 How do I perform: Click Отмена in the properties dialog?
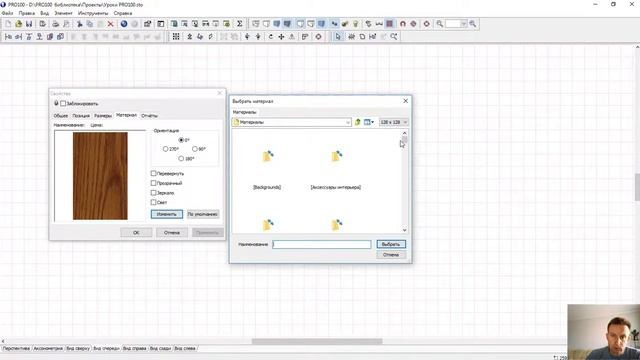point(172,233)
